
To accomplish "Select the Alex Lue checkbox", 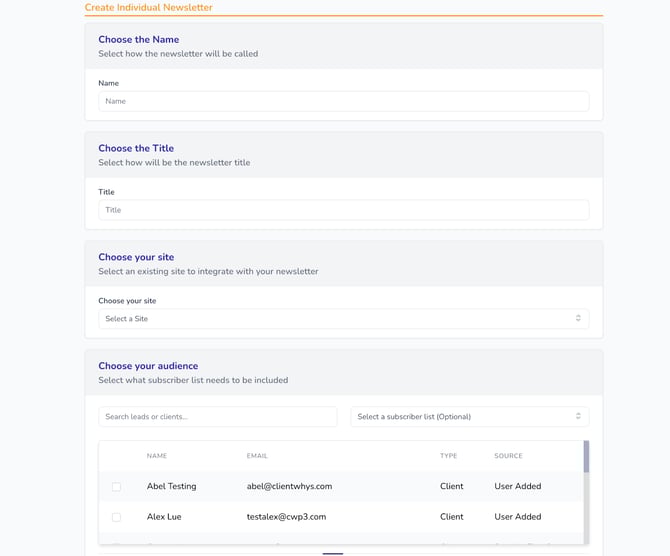I will click(x=116, y=517).
